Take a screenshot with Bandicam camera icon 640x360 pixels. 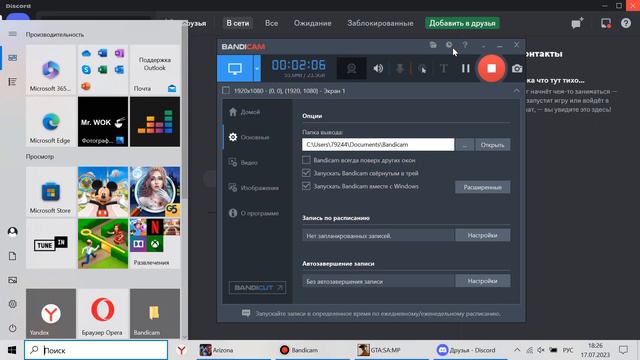click(517, 69)
